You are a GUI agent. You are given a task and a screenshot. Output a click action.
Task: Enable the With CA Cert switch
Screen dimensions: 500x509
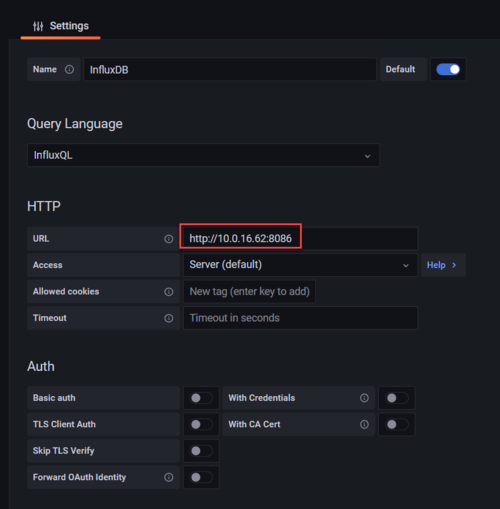click(397, 424)
